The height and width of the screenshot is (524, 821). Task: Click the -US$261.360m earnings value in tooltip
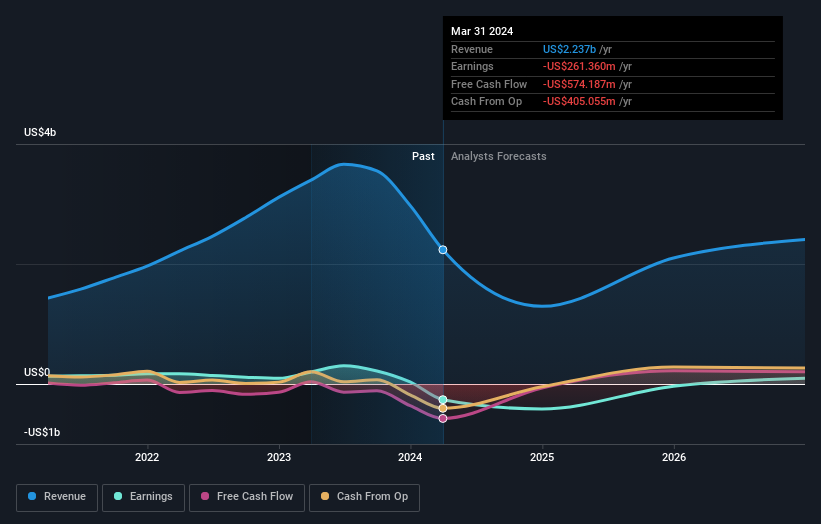[579, 66]
